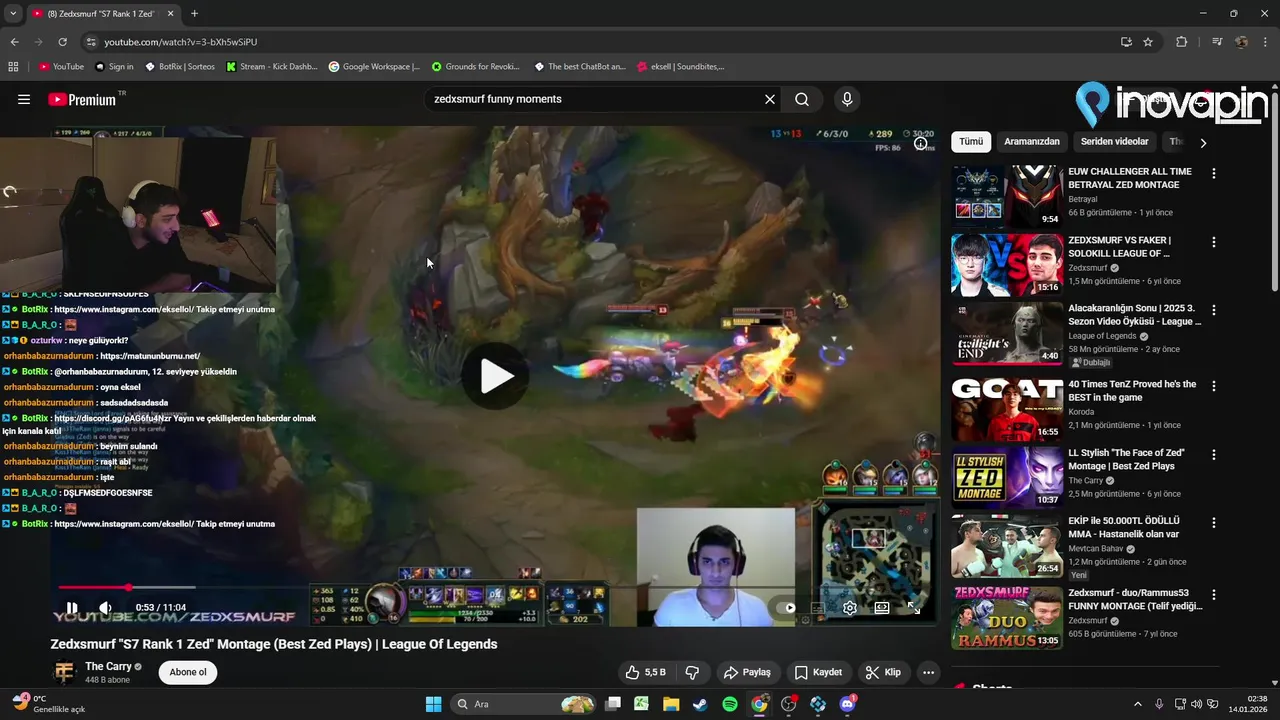Viewport: 1280px width, 720px height.
Task: Go back with Chrome back arrow
Action: pos(14,42)
